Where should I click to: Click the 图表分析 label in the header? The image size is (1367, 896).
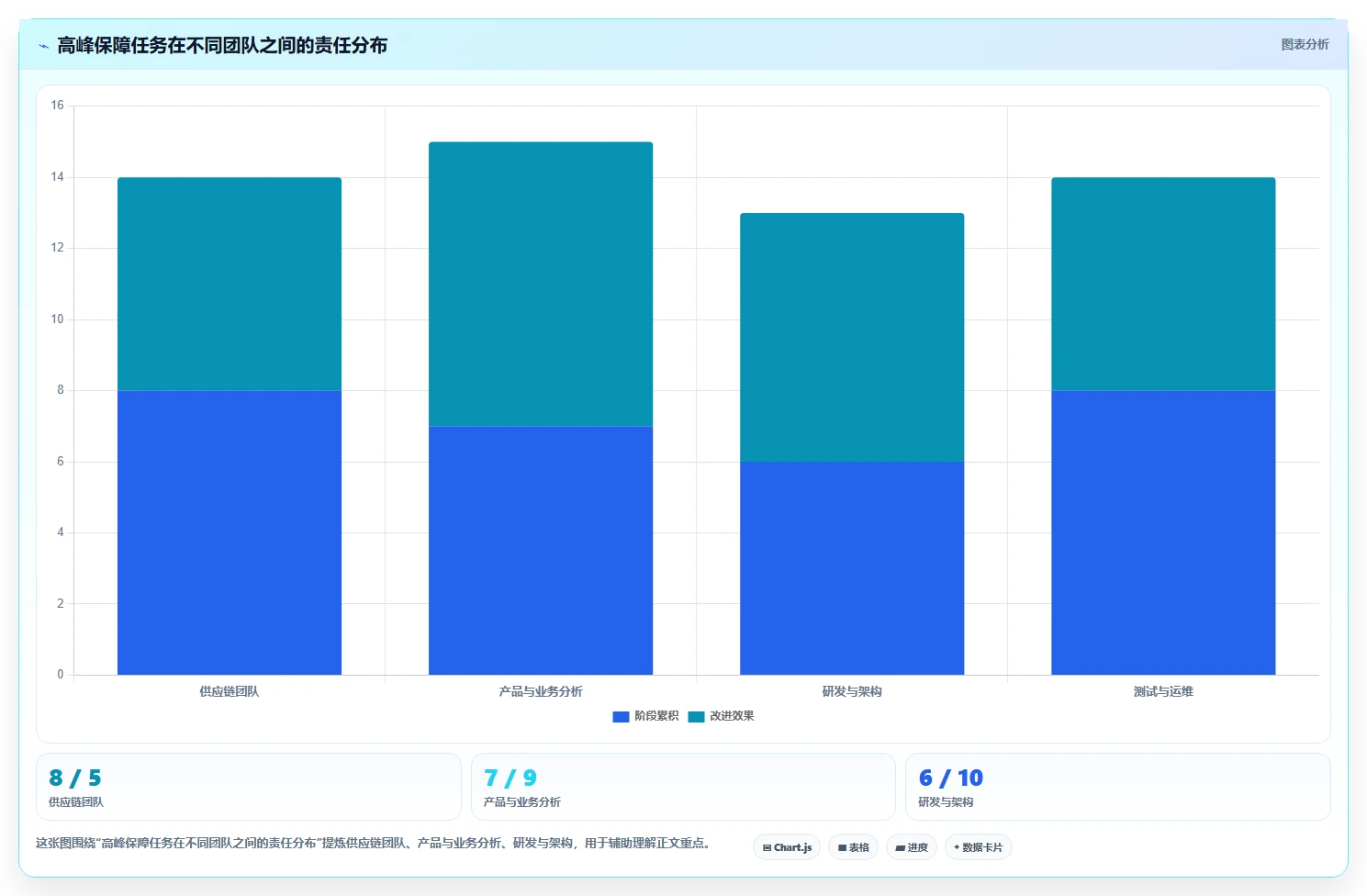(1305, 44)
